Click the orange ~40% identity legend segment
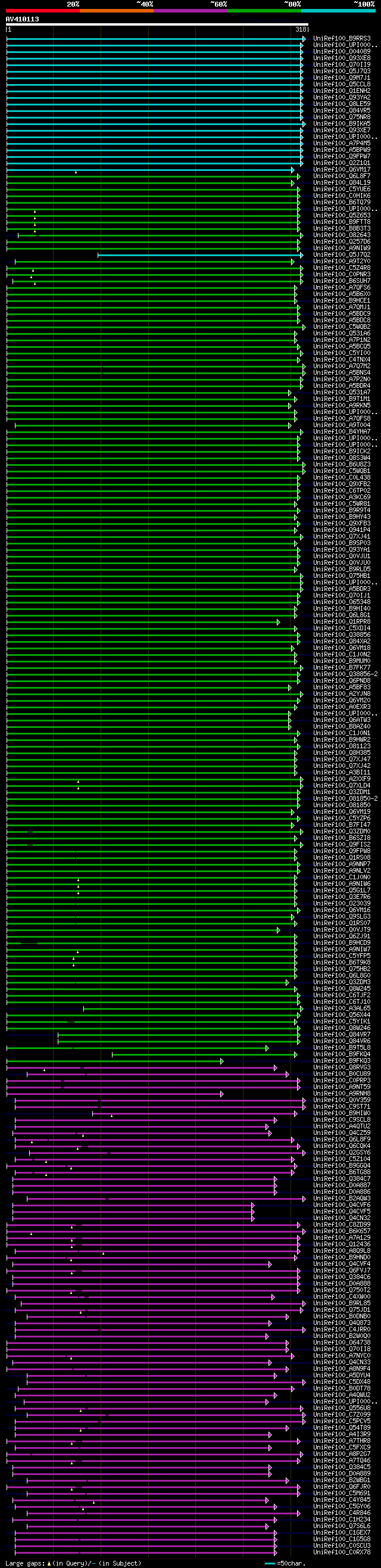This screenshot has width=381, height=1568. point(116,11)
